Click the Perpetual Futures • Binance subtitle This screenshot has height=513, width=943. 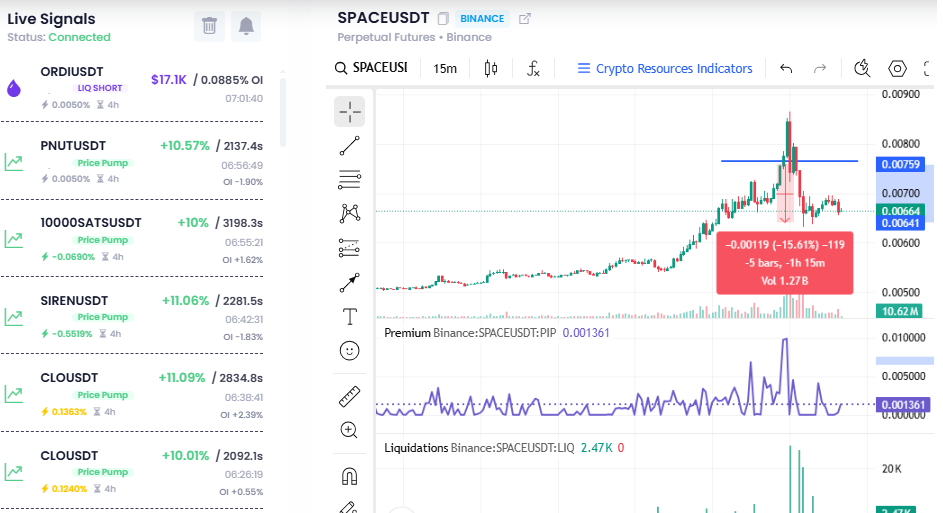tap(414, 37)
